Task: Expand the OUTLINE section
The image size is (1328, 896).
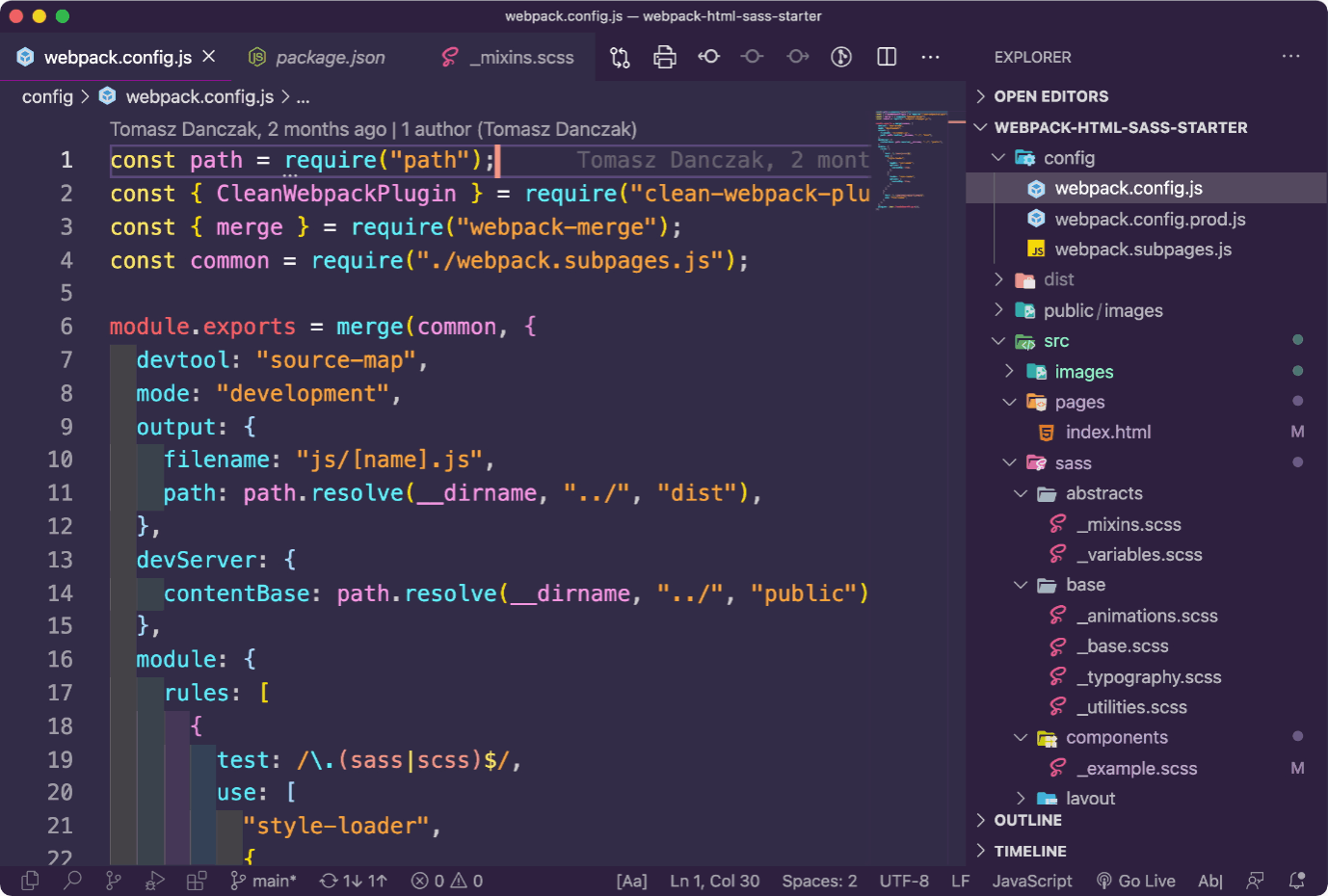Action: coord(1027,820)
